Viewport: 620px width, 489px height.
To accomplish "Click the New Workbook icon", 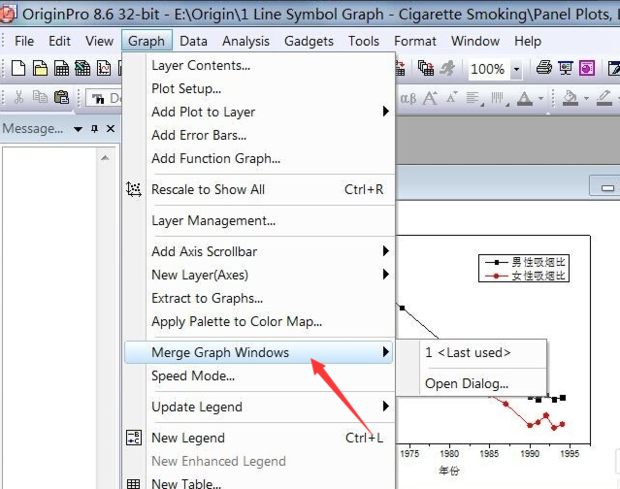I will (61, 69).
